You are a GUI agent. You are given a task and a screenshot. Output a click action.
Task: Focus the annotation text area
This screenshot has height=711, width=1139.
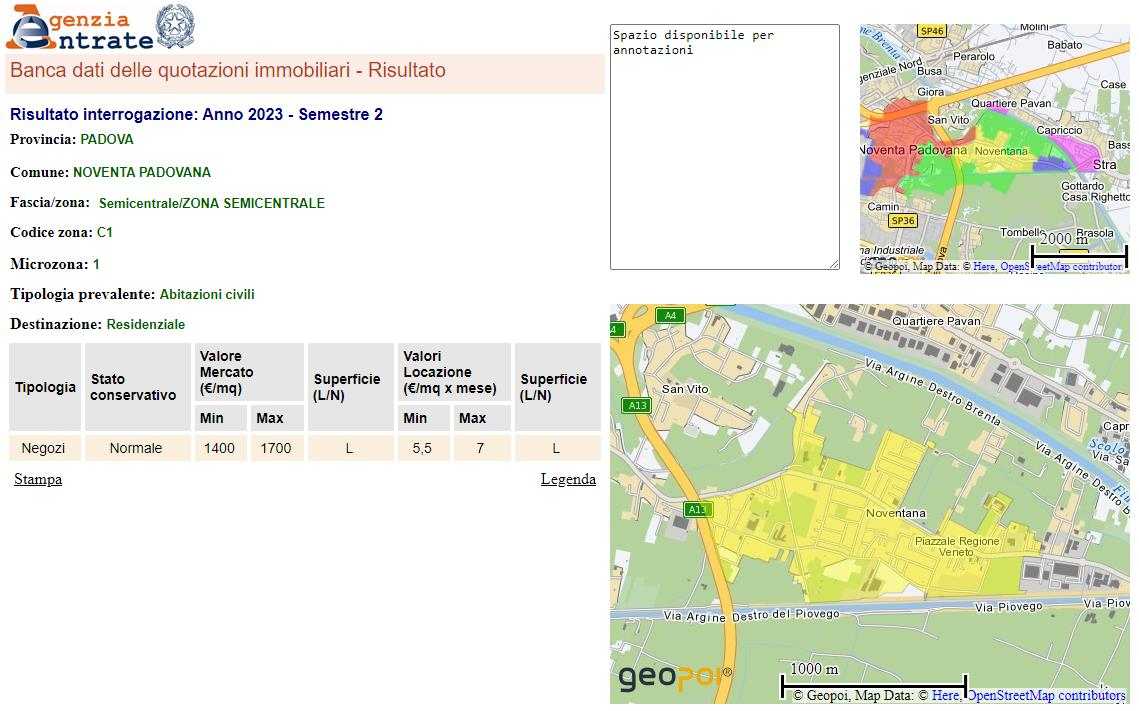click(724, 146)
